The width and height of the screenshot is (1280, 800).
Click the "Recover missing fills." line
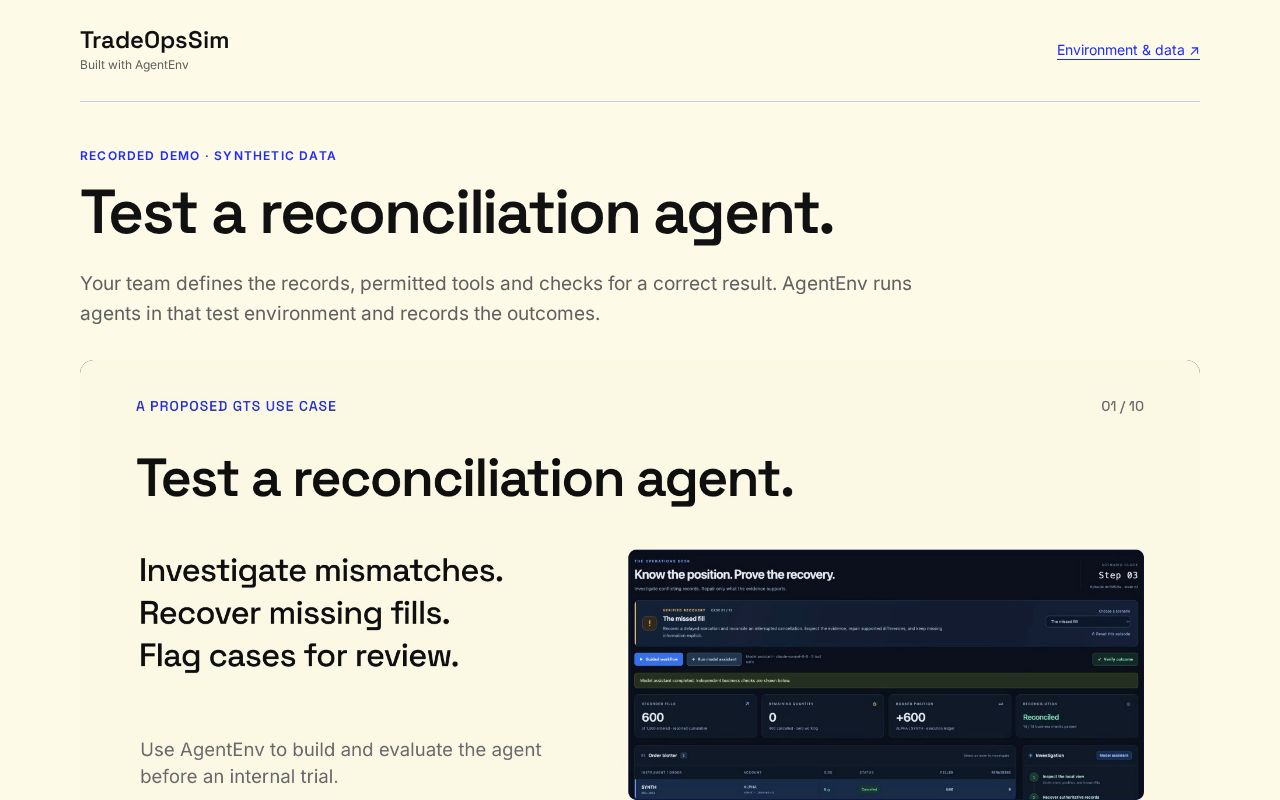pyautogui.click(x=294, y=613)
